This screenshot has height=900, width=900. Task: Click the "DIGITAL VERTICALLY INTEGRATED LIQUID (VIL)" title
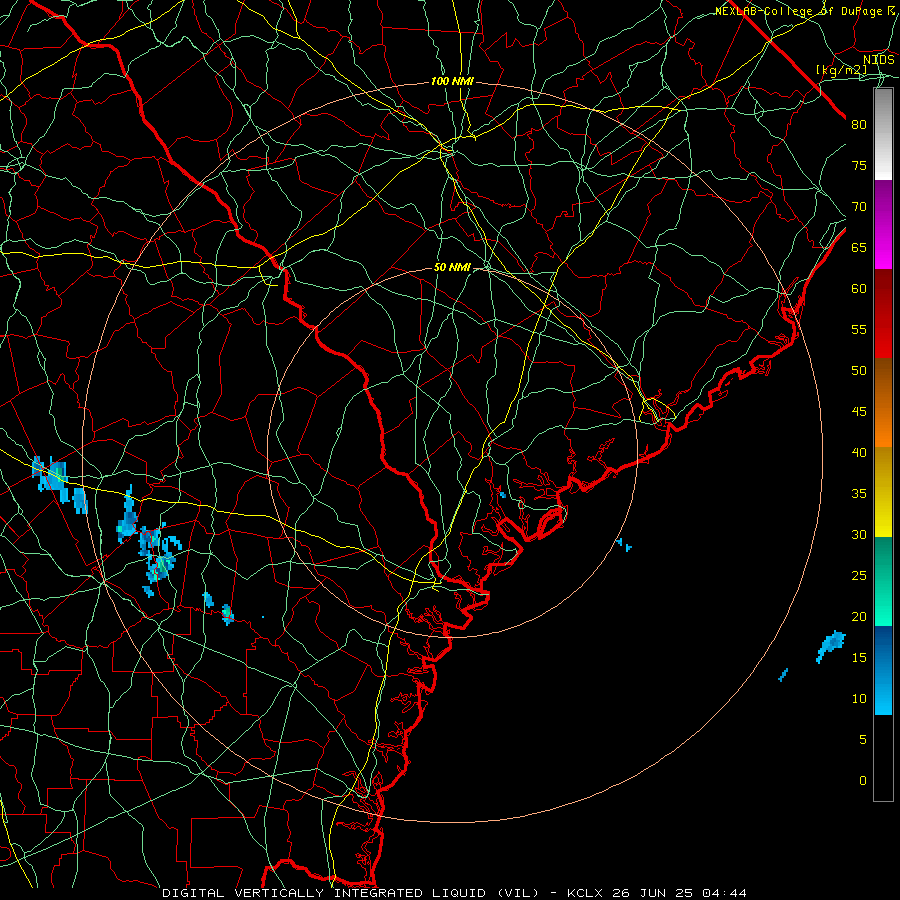[351, 893]
